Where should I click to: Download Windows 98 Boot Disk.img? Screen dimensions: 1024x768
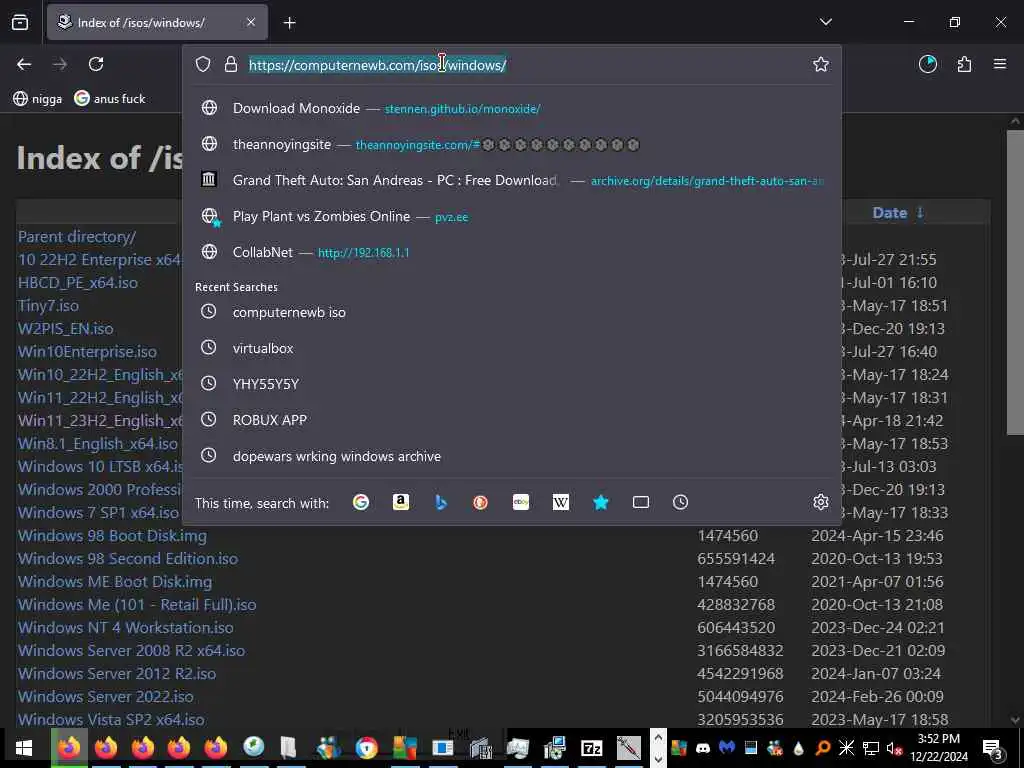pos(112,536)
